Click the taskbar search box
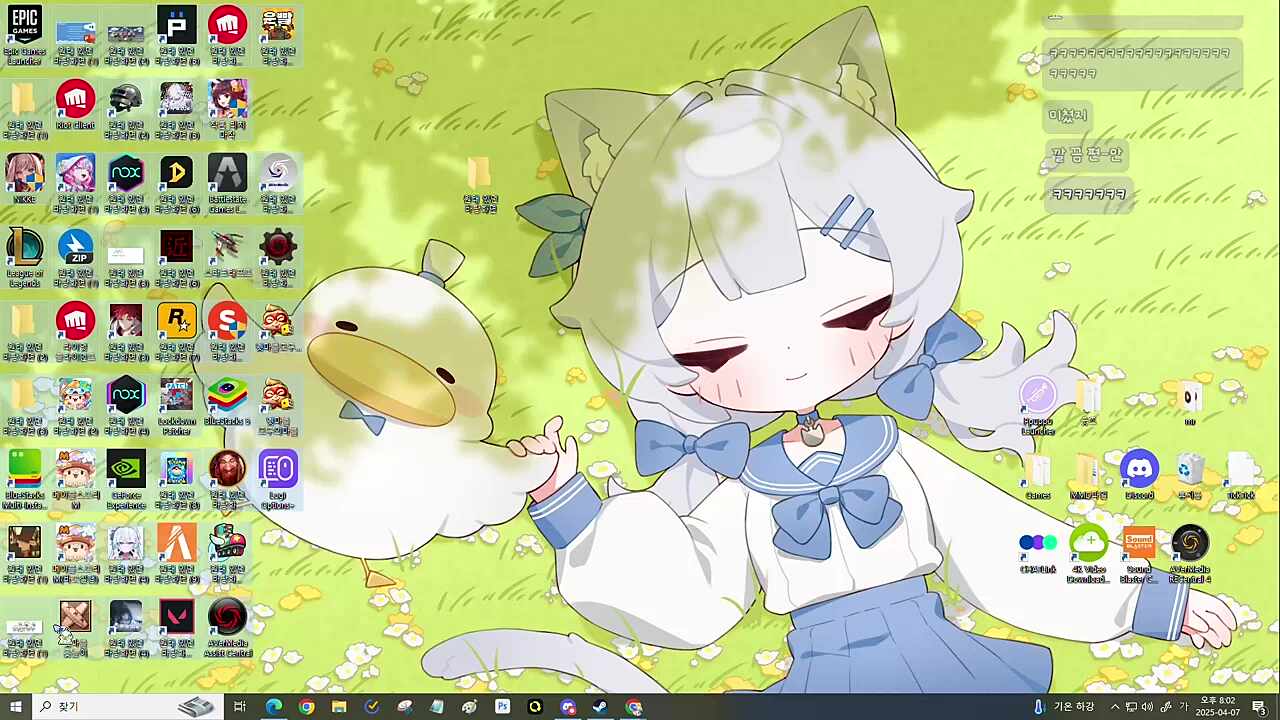The height and width of the screenshot is (720, 1280). (128, 707)
